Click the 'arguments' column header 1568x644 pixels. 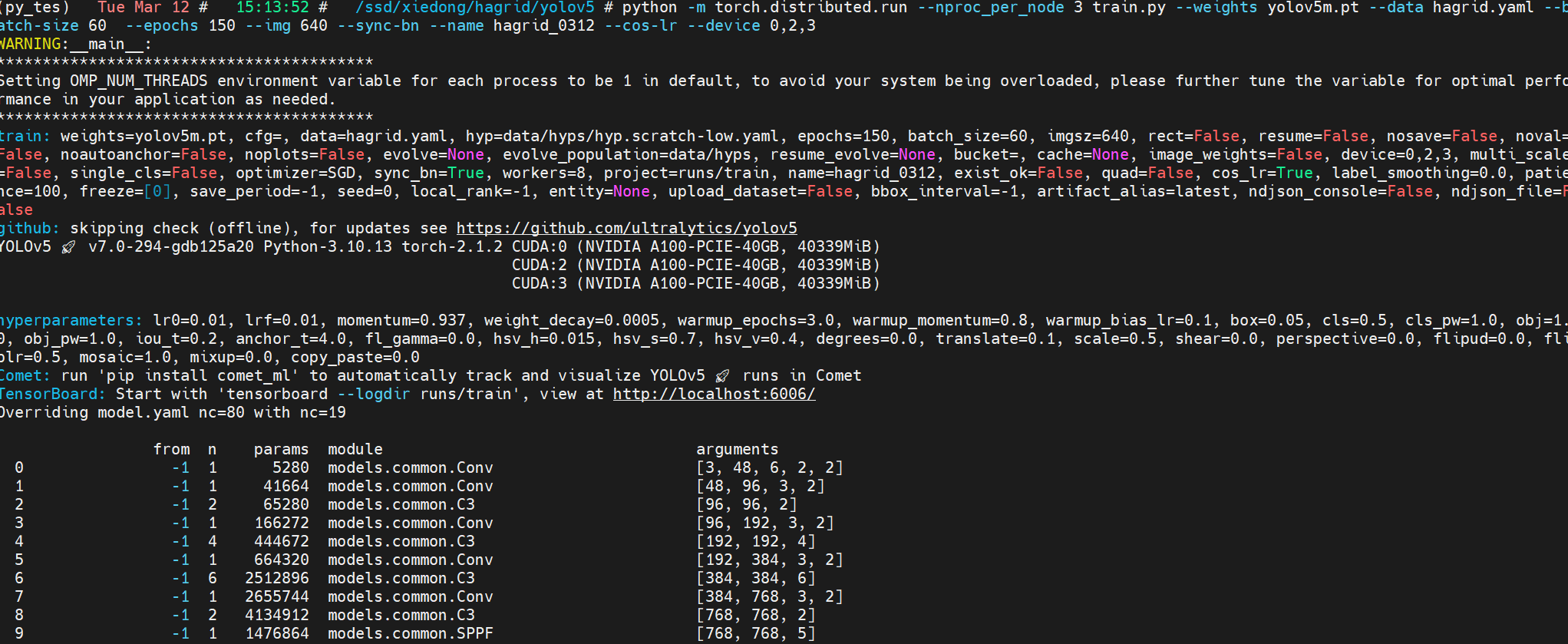pyautogui.click(x=738, y=449)
